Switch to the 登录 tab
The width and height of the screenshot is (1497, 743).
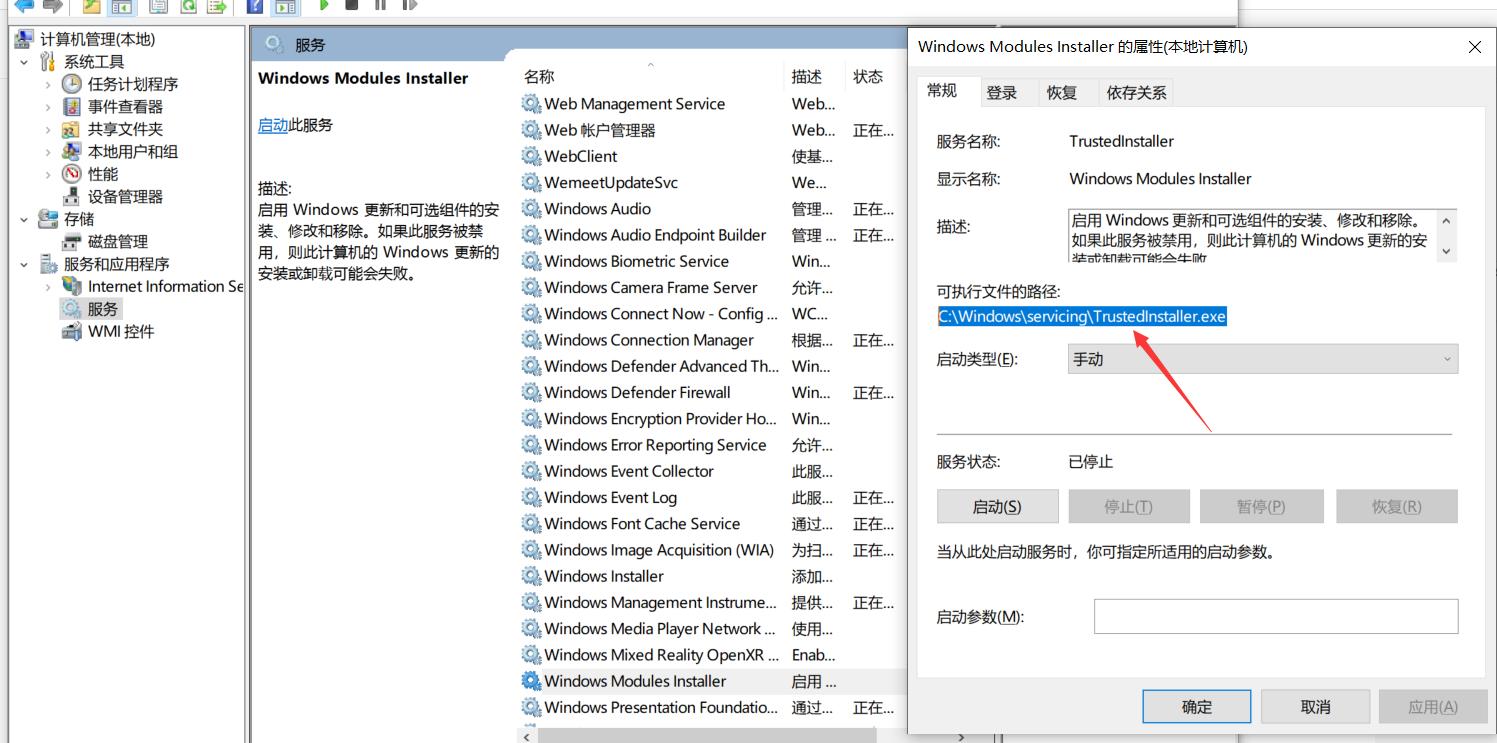point(1002,93)
